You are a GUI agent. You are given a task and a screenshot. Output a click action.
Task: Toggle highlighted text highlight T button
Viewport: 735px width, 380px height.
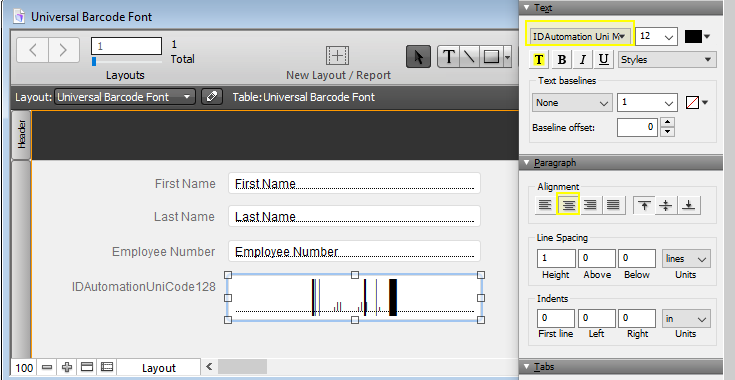click(x=539, y=60)
